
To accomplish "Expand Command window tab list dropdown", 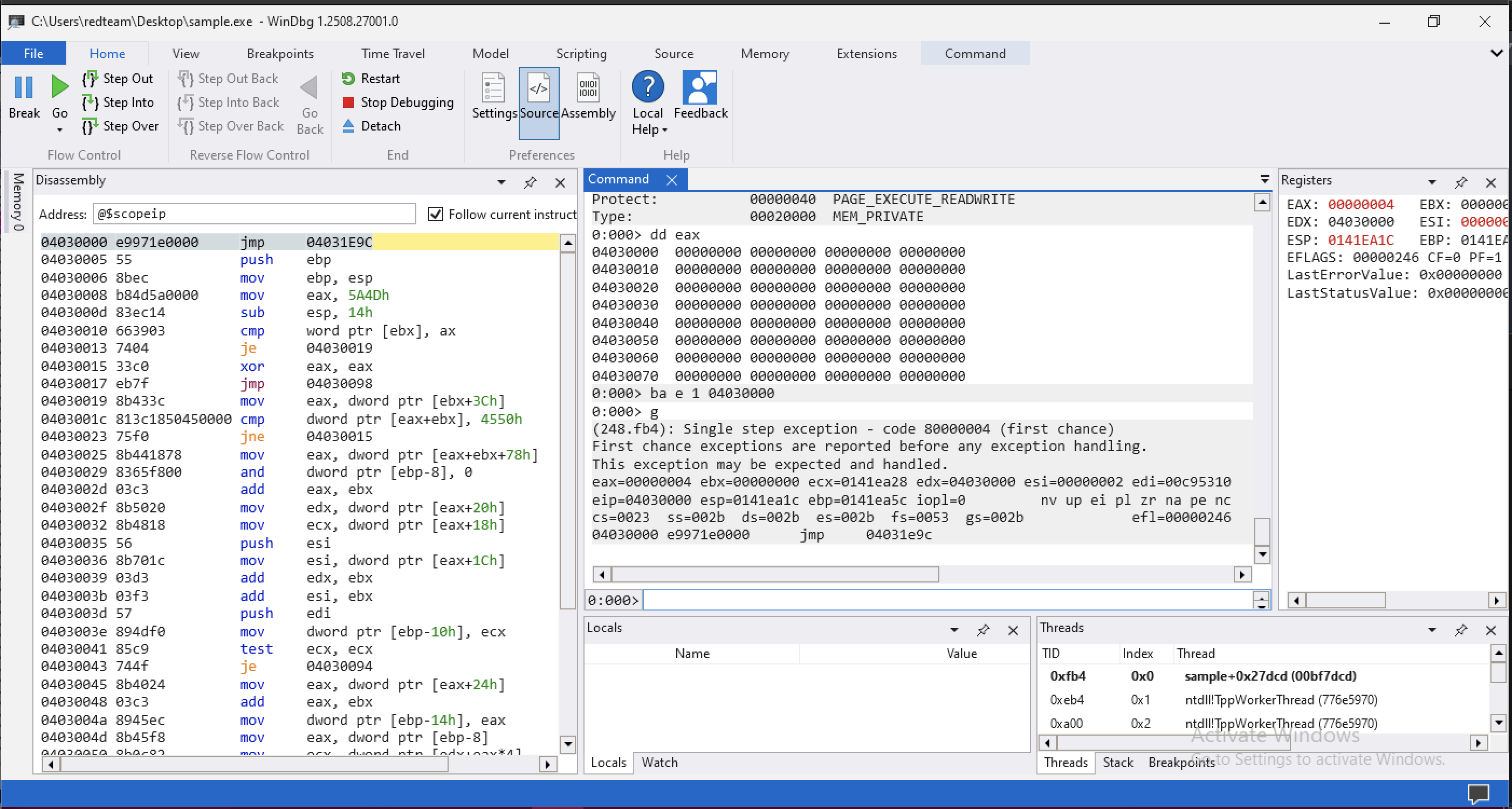I will 1265,179.
